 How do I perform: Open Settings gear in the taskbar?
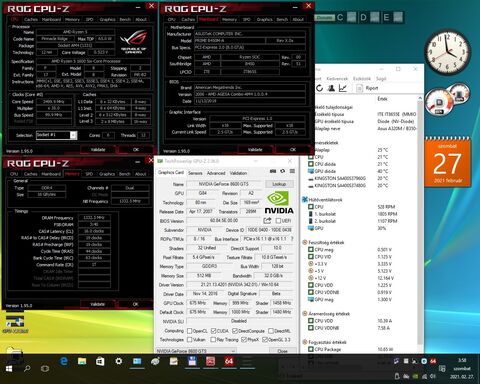pos(118,361)
